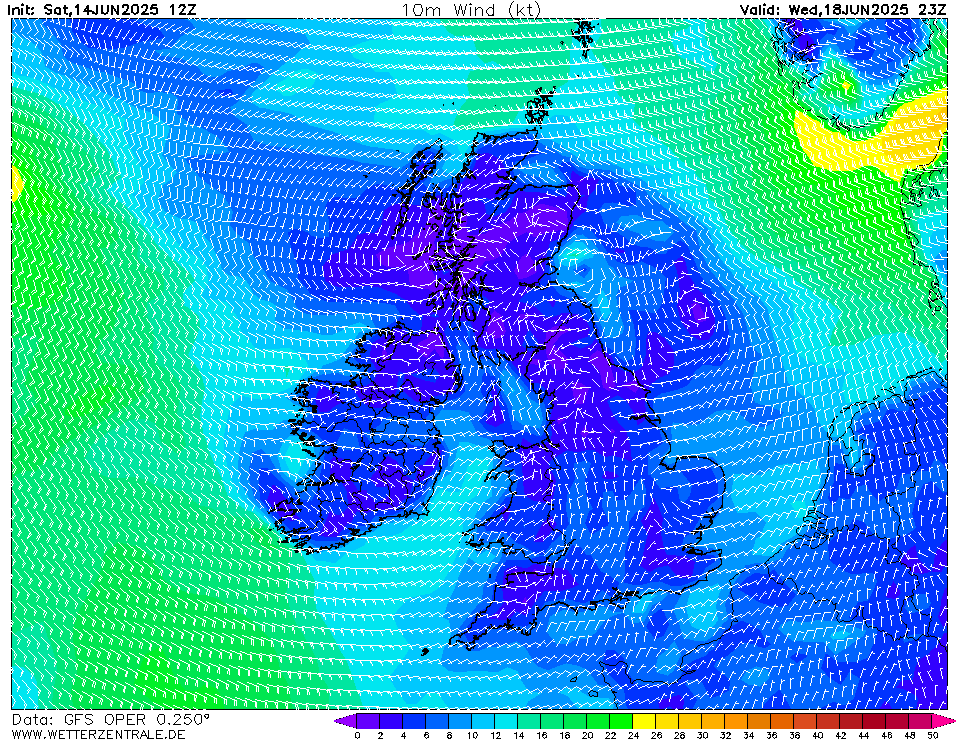
Task: Click the '30' label on the color scale
Action: pos(702,735)
